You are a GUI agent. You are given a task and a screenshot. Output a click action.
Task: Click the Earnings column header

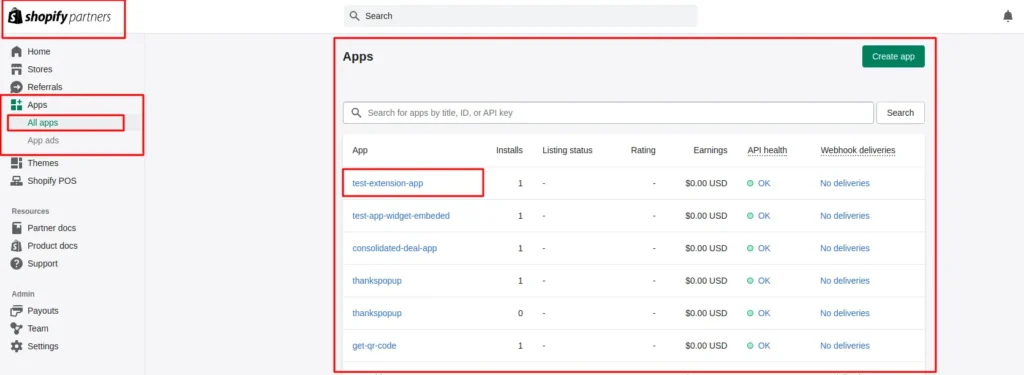point(710,150)
